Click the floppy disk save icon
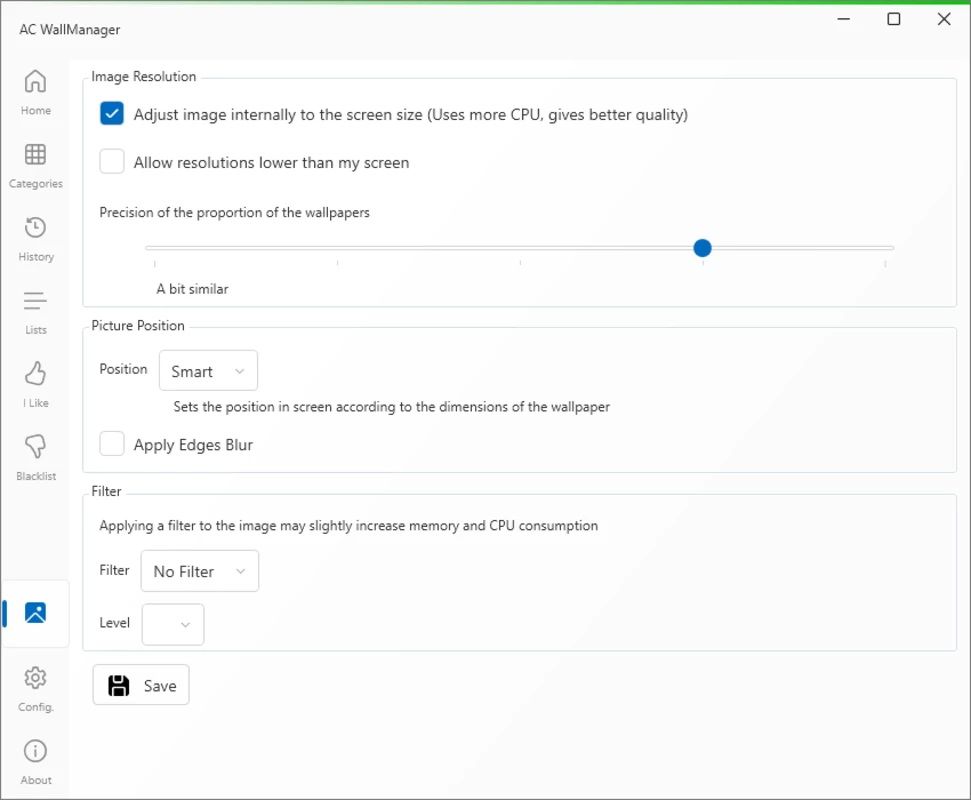971x800 pixels. pos(118,685)
